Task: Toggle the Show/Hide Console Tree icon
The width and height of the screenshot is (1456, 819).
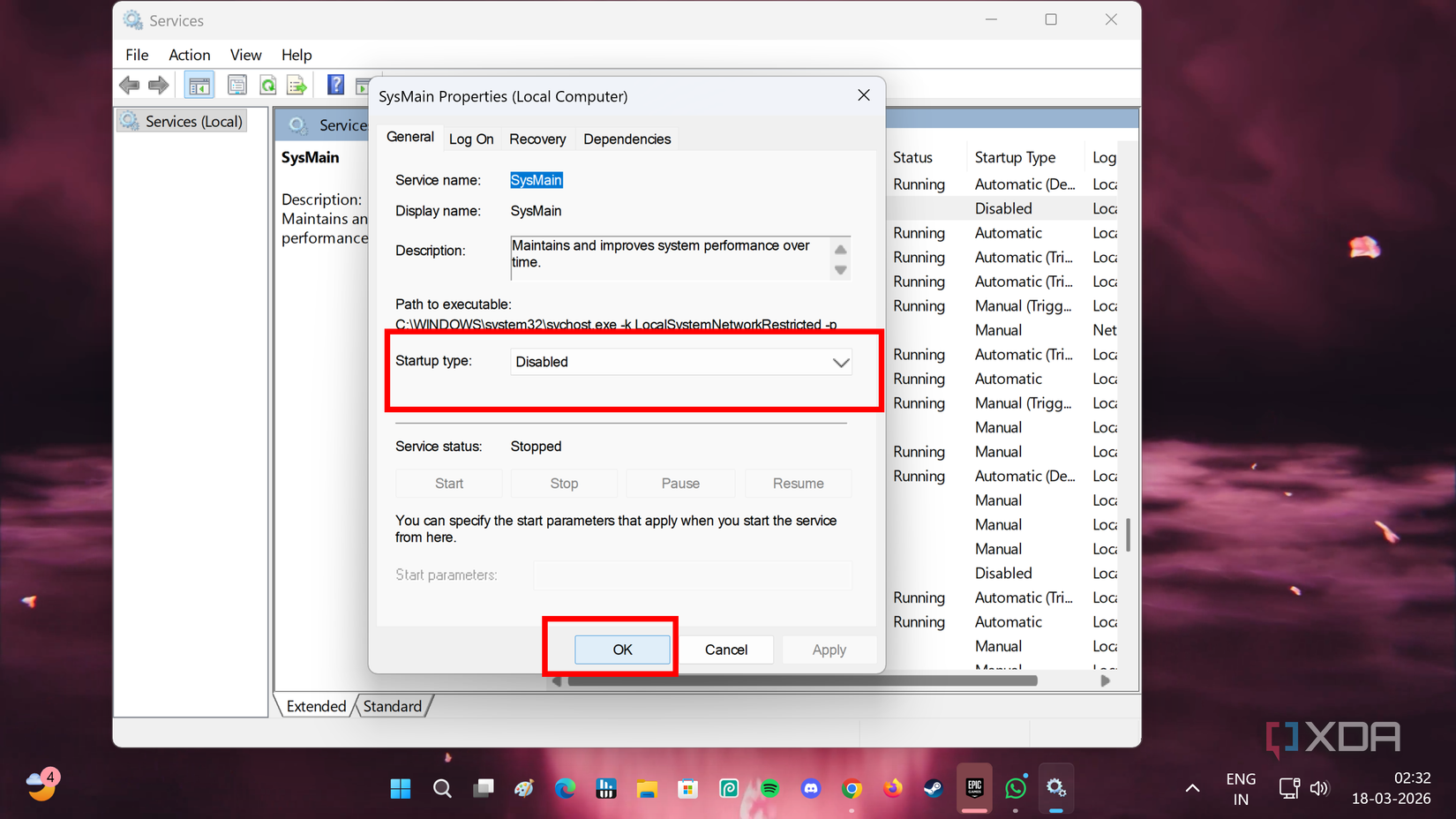Action: coord(199,84)
